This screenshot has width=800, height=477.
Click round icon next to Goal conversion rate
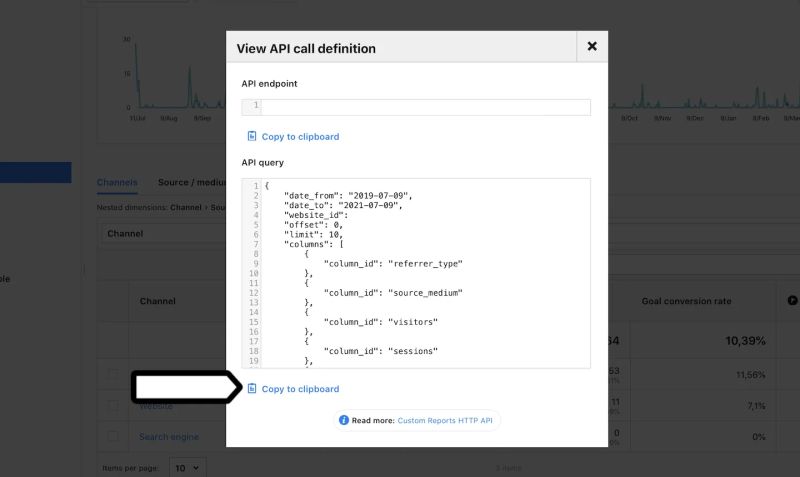pos(792,300)
